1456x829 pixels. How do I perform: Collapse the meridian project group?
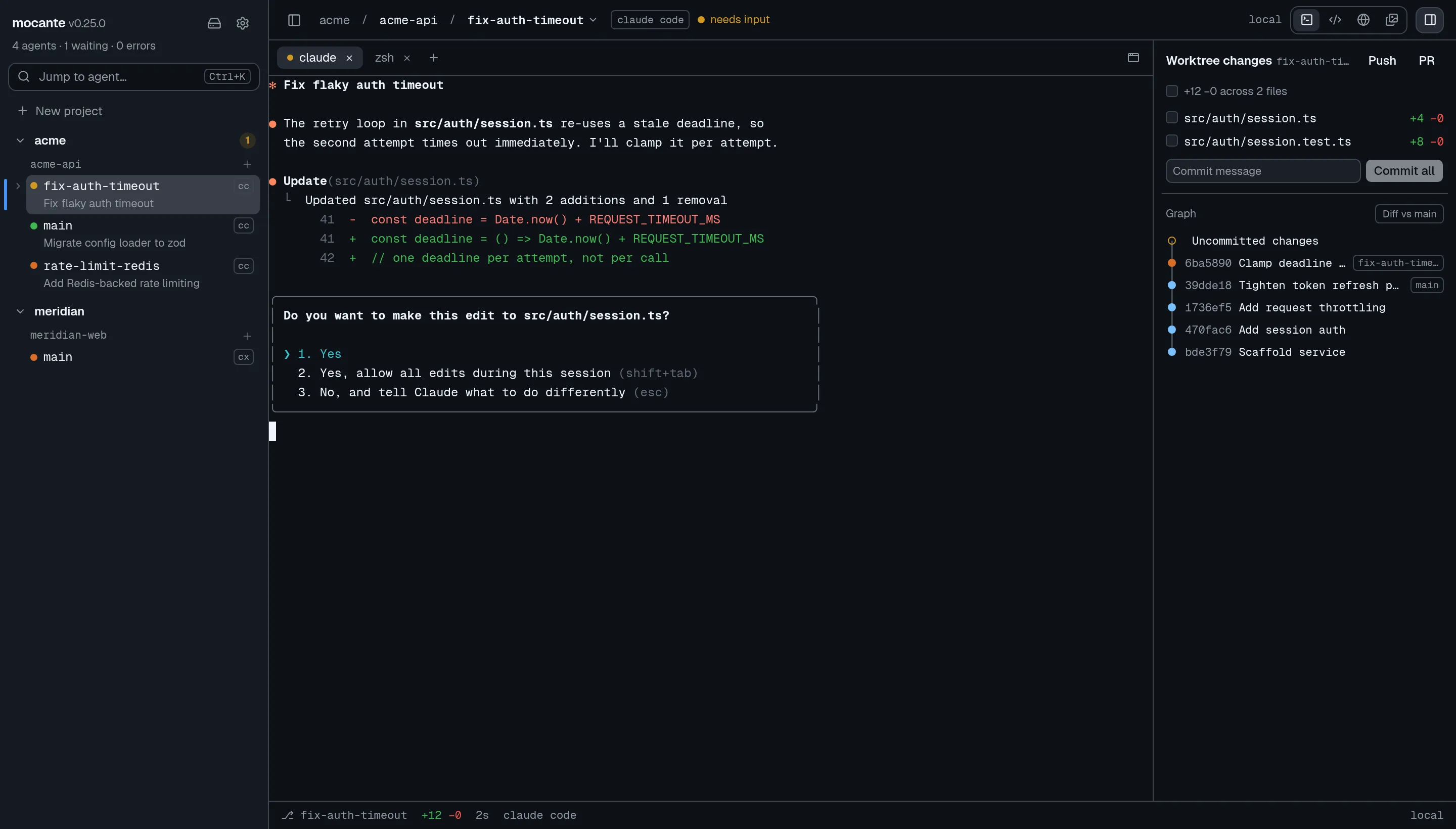tap(21, 311)
